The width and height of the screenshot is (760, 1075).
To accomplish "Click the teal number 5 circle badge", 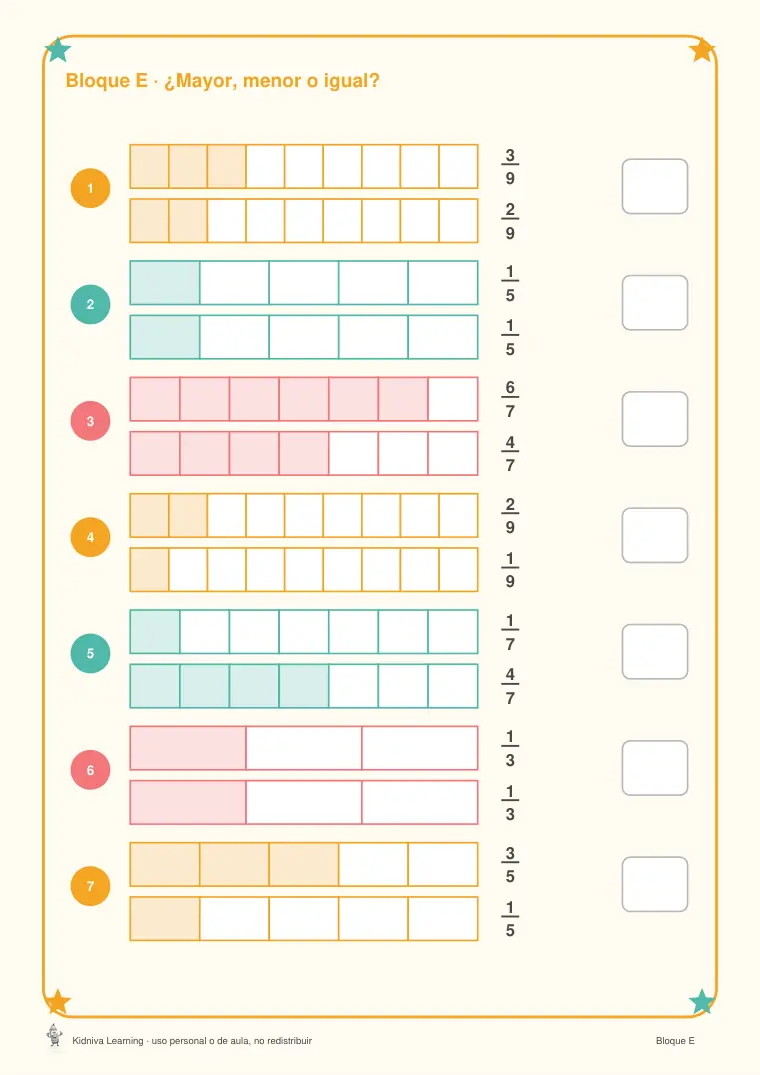I will click(90, 653).
